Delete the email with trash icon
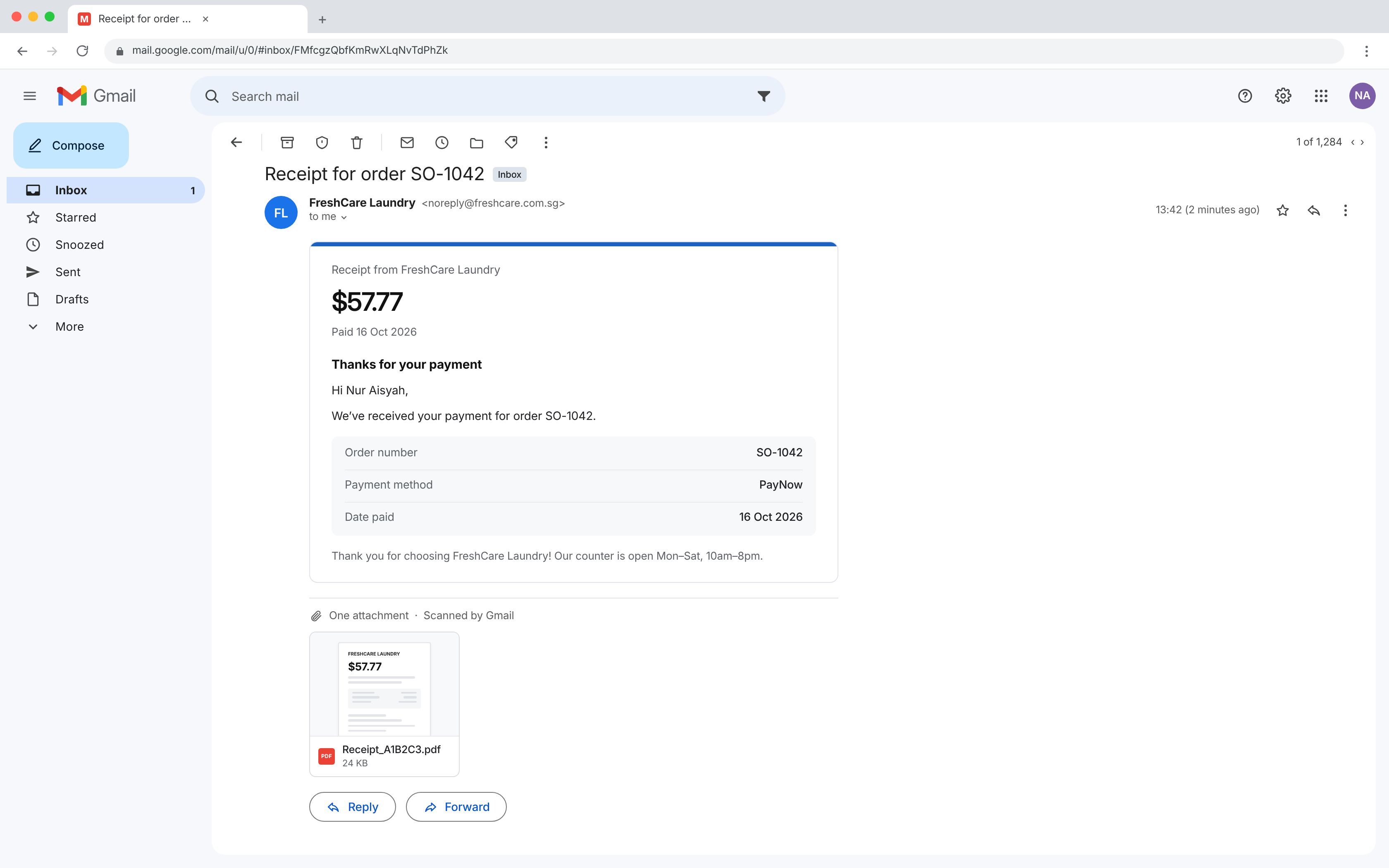Image resolution: width=1389 pixels, height=868 pixels. click(x=357, y=142)
